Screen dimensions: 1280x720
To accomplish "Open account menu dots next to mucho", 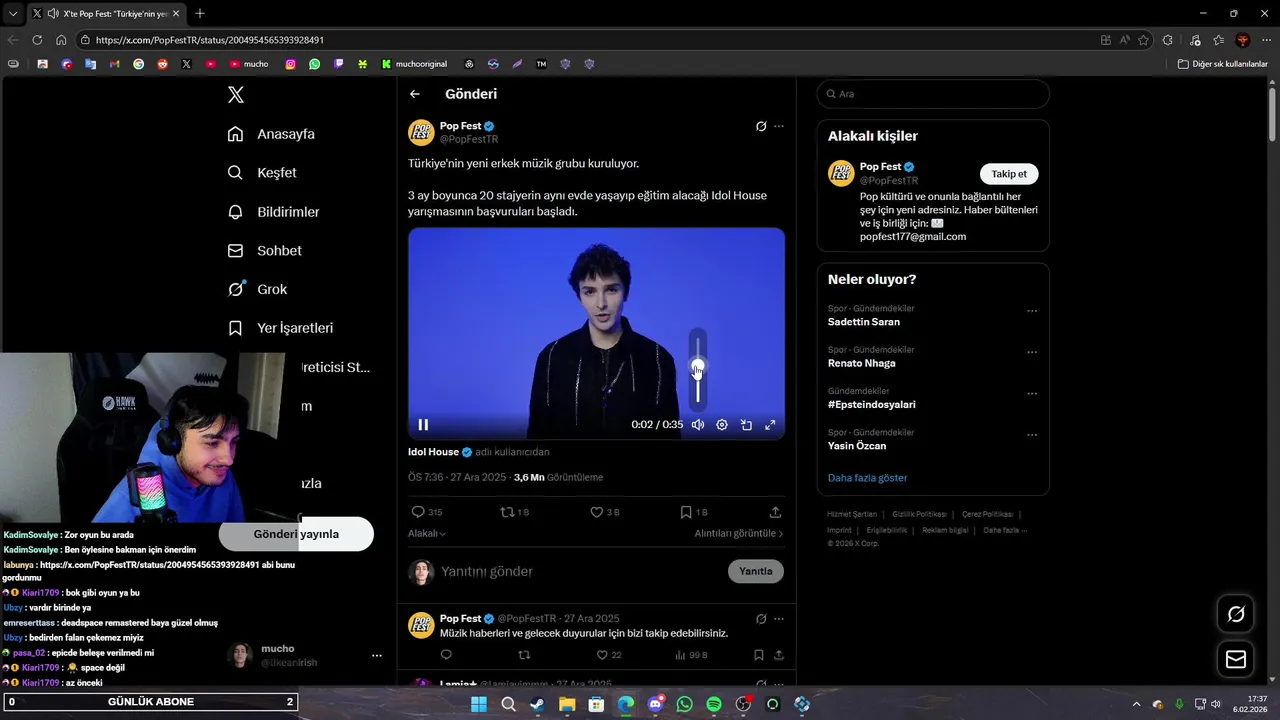I will (377, 656).
